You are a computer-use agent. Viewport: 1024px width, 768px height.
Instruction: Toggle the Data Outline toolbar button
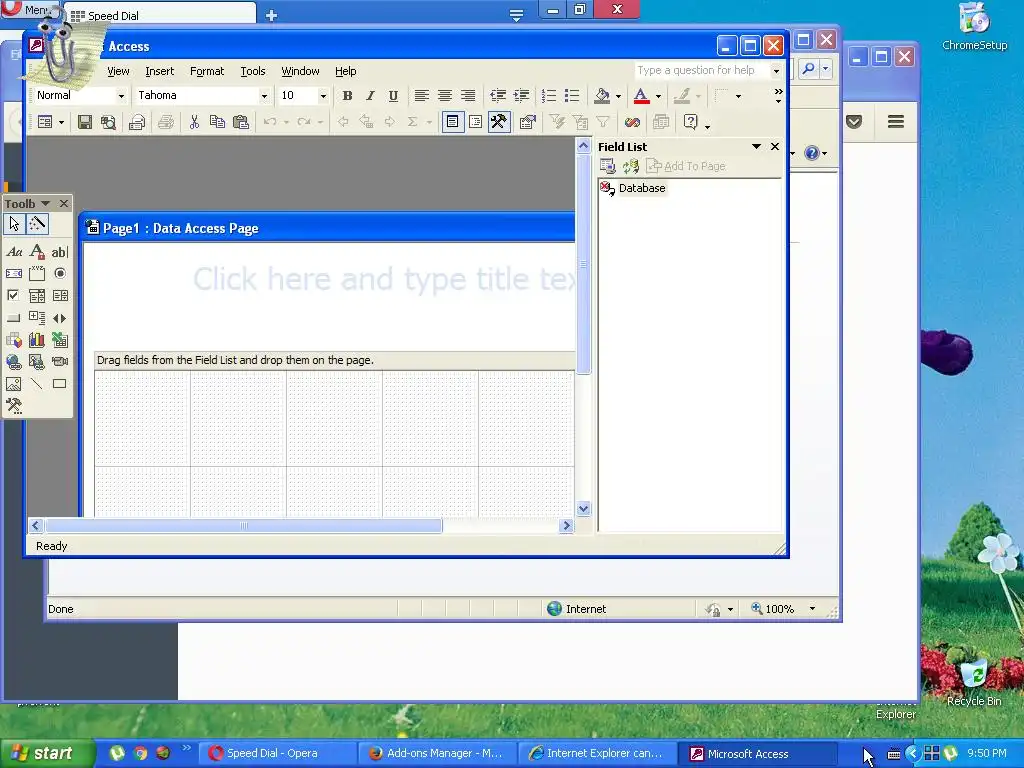click(x=475, y=122)
